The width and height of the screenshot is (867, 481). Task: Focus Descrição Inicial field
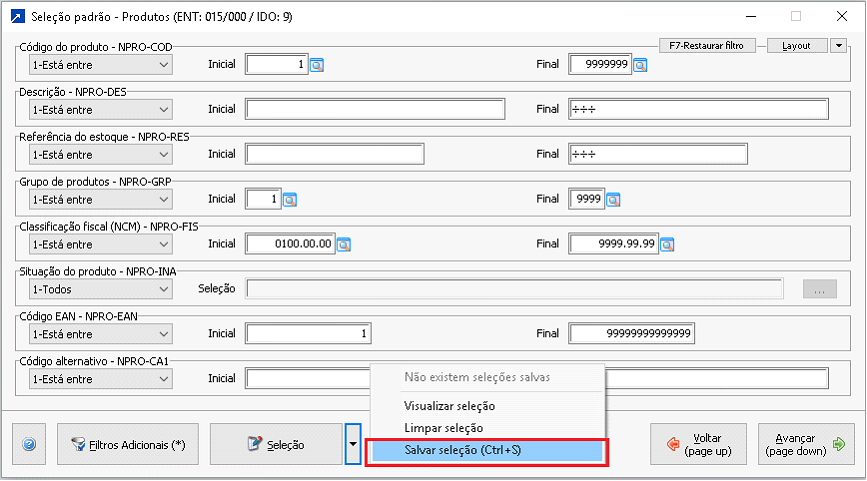pyautogui.click(x=375, y=109)
